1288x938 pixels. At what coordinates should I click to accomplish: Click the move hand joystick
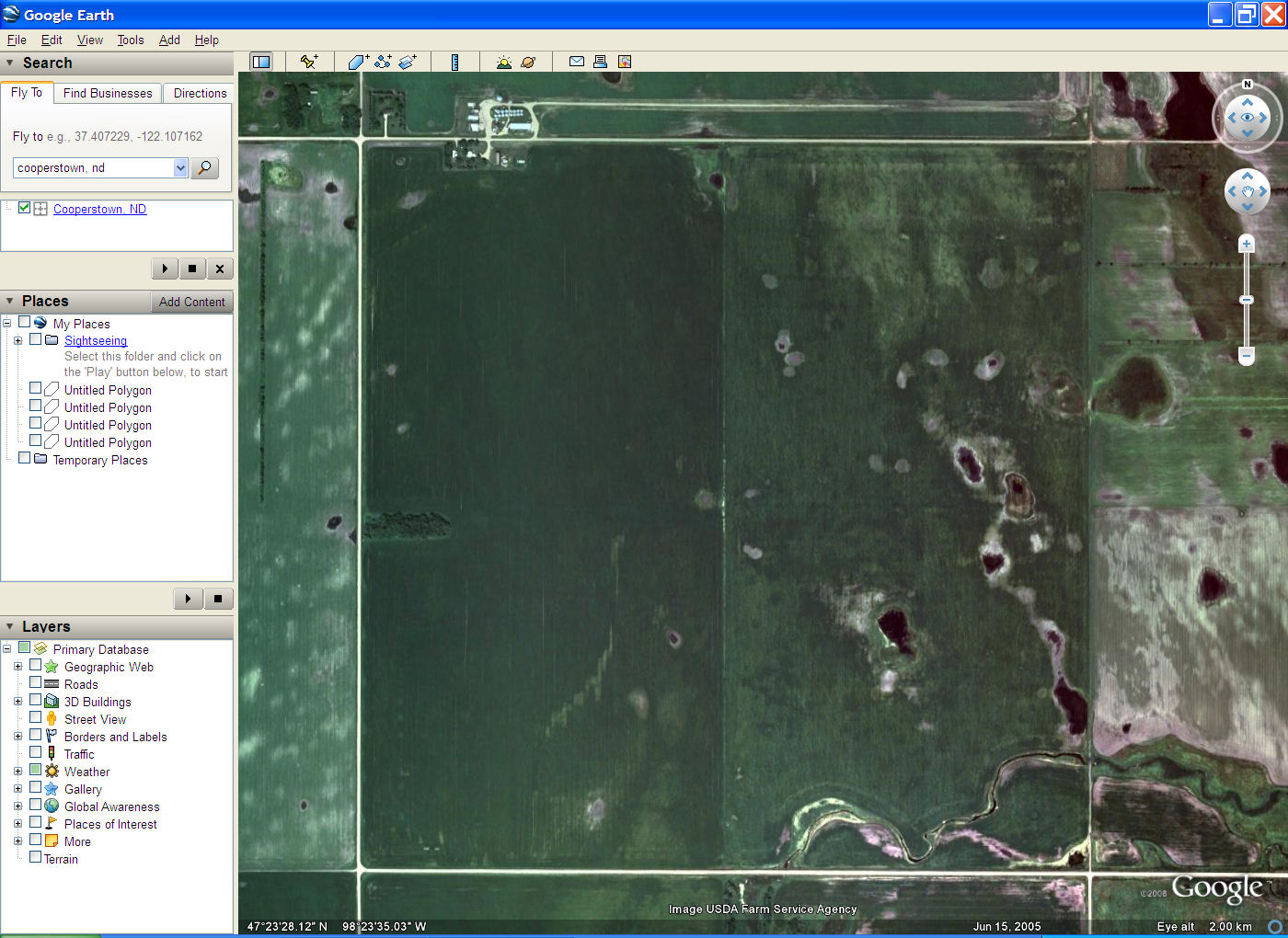(1248, 191)
